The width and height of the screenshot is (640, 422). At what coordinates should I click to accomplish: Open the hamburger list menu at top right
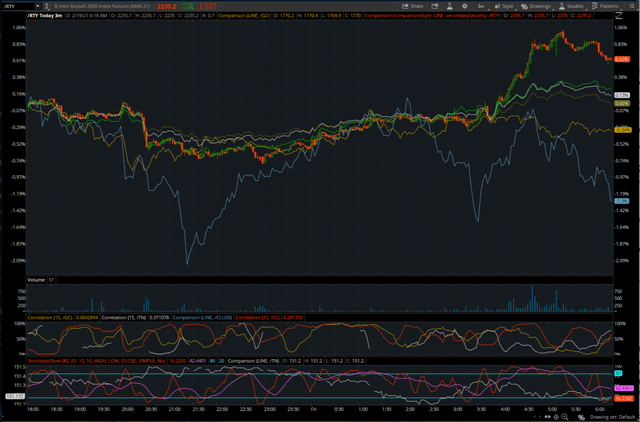click(631, 6)
